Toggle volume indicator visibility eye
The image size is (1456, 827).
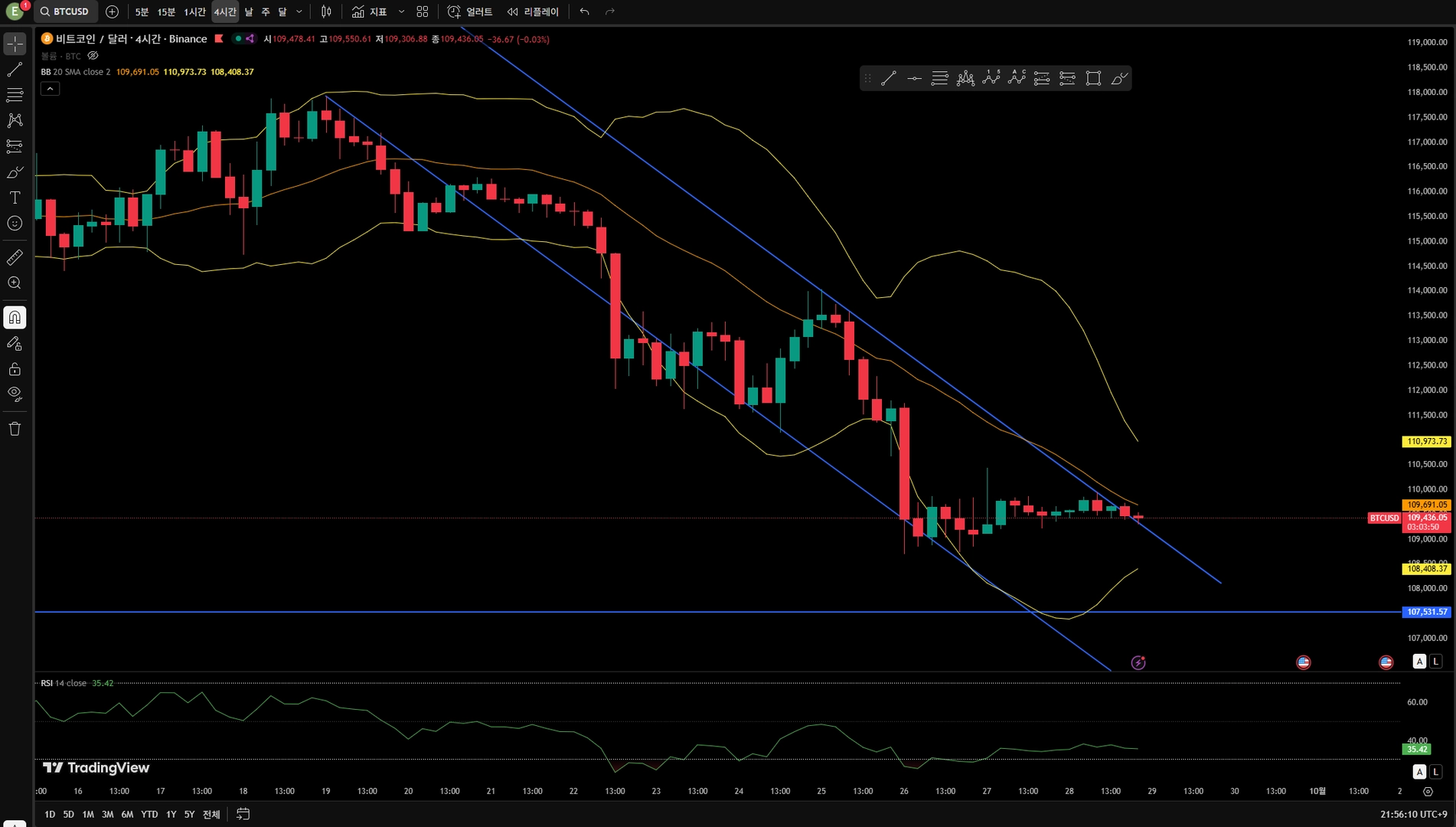click(x=93, y=56)
